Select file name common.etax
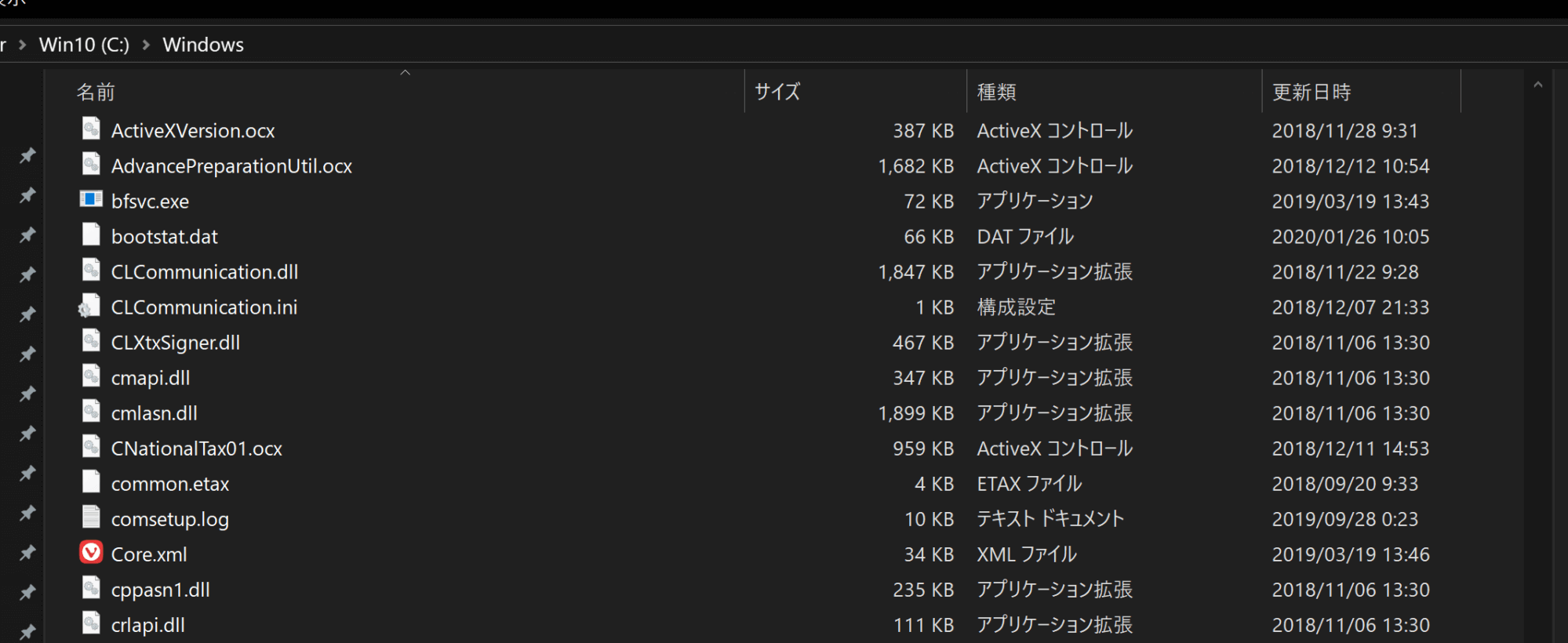This screenshot has height=643, width=1568. click(x=169, y=484)
